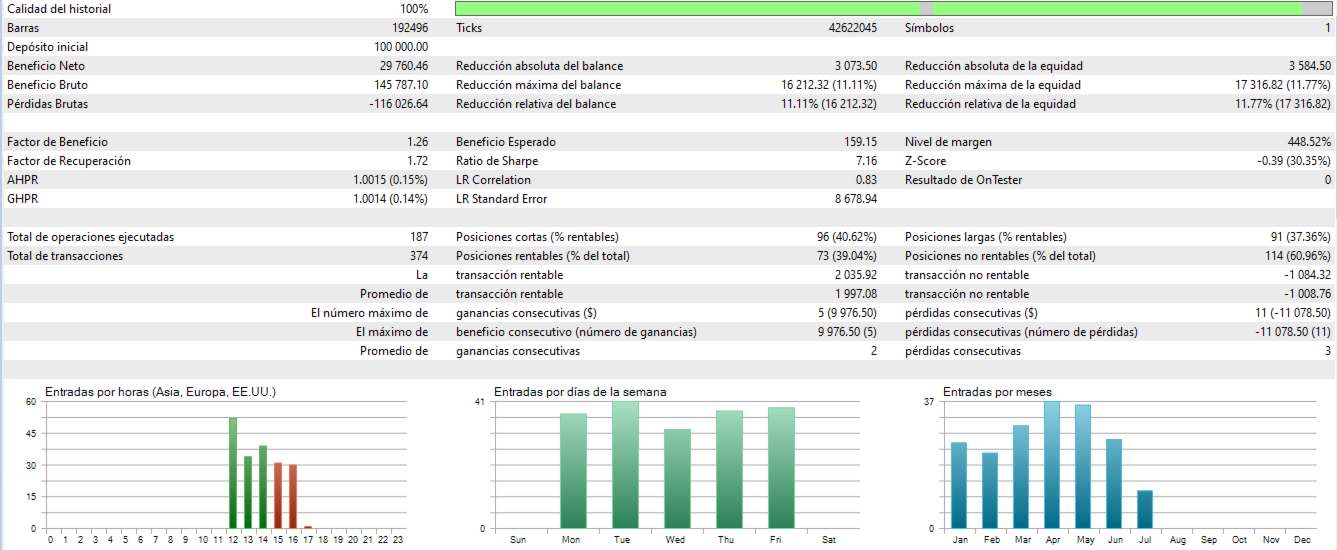Image resolution: width=1337 pixels, height=550 pixels.
Task: Click the "Factor de Recuperación" label
Action: click(x=69, y=161)
